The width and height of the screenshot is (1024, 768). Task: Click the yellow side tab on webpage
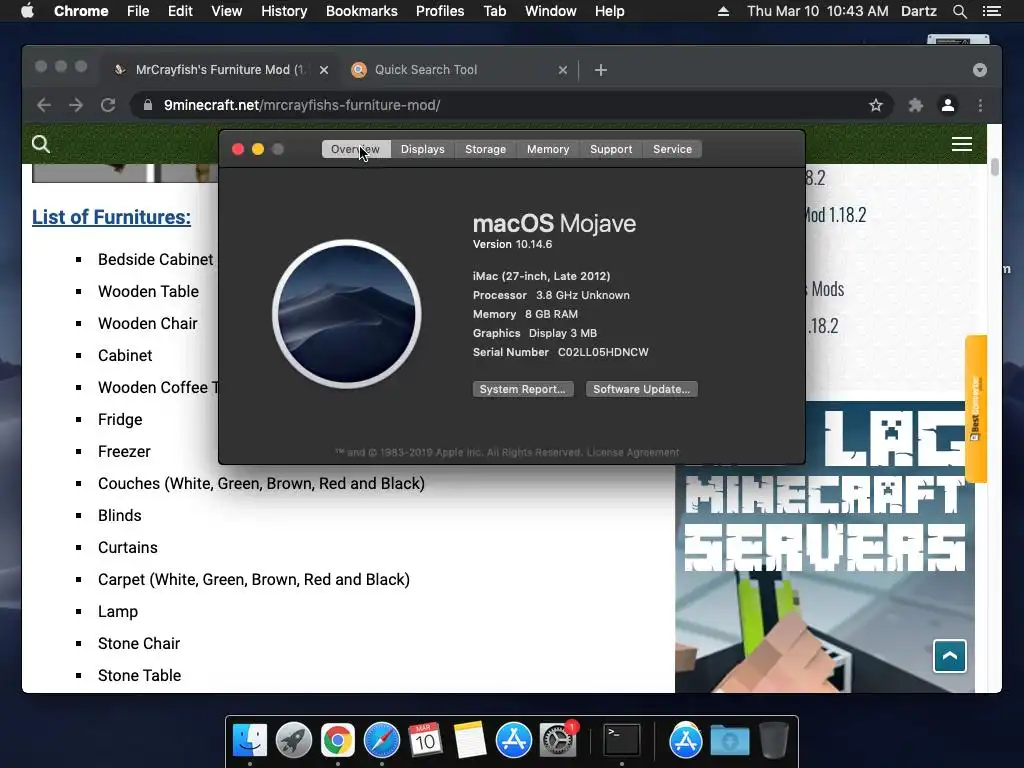(x=976, y=409)
